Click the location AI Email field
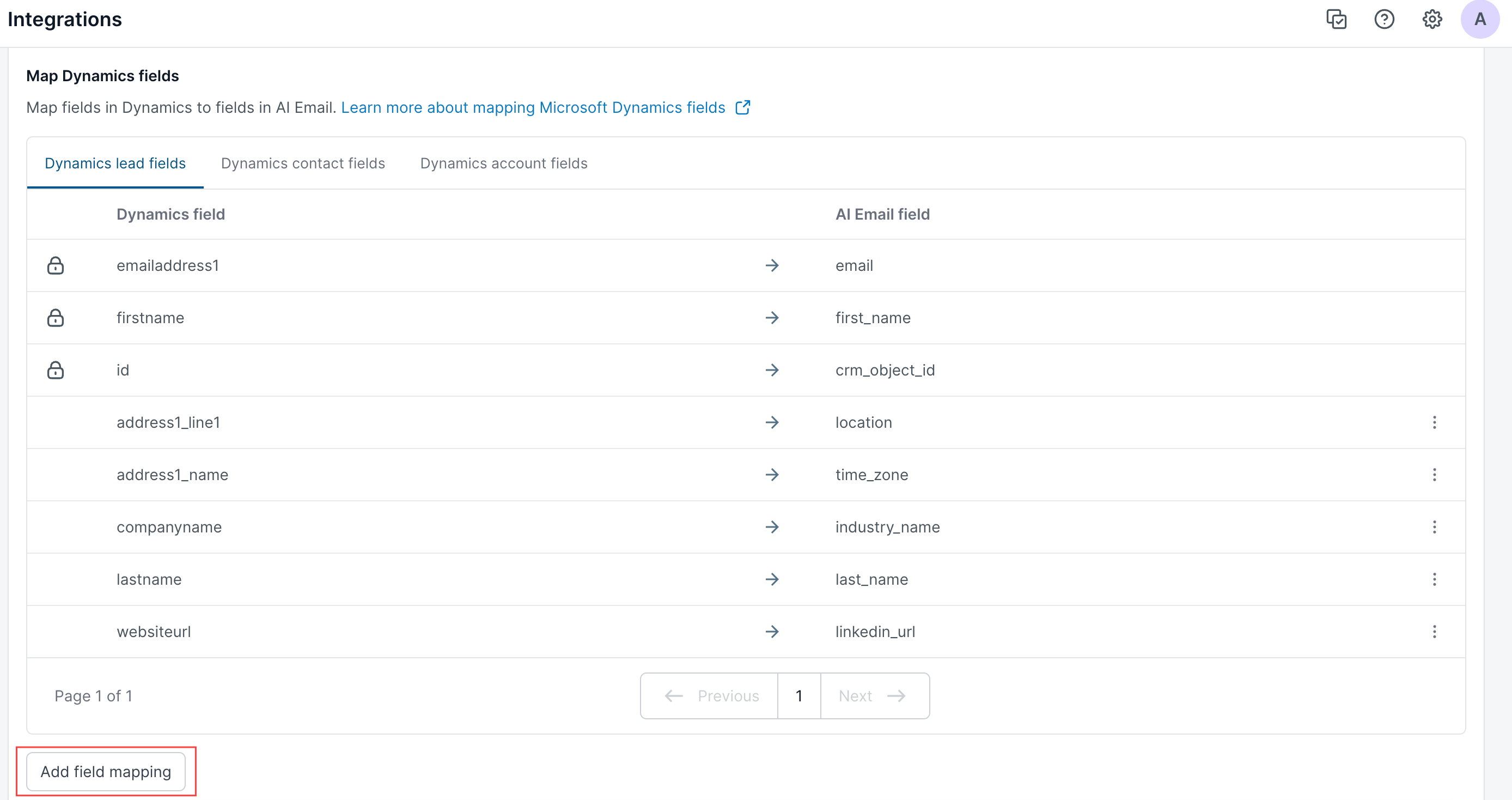This screenshot has height=800, width=1512. 863,422
